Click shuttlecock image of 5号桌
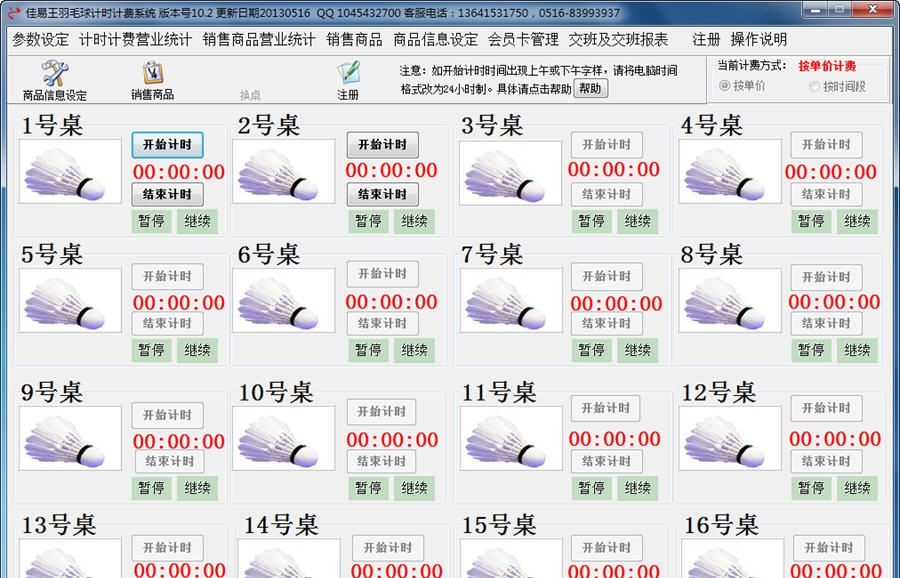 pyautogui.click(x=70, y=300)
